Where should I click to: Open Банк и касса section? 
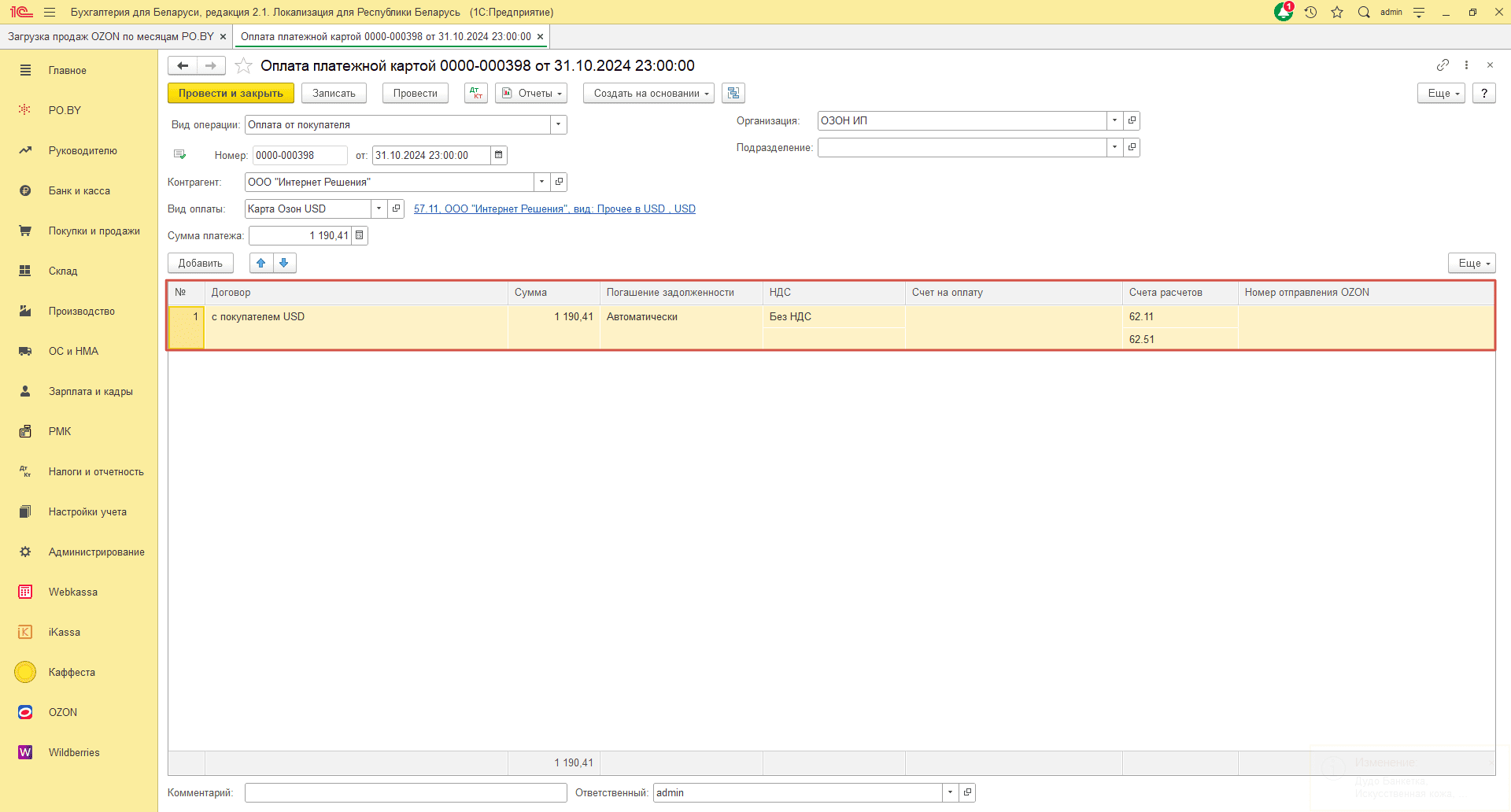click(79, 190)
